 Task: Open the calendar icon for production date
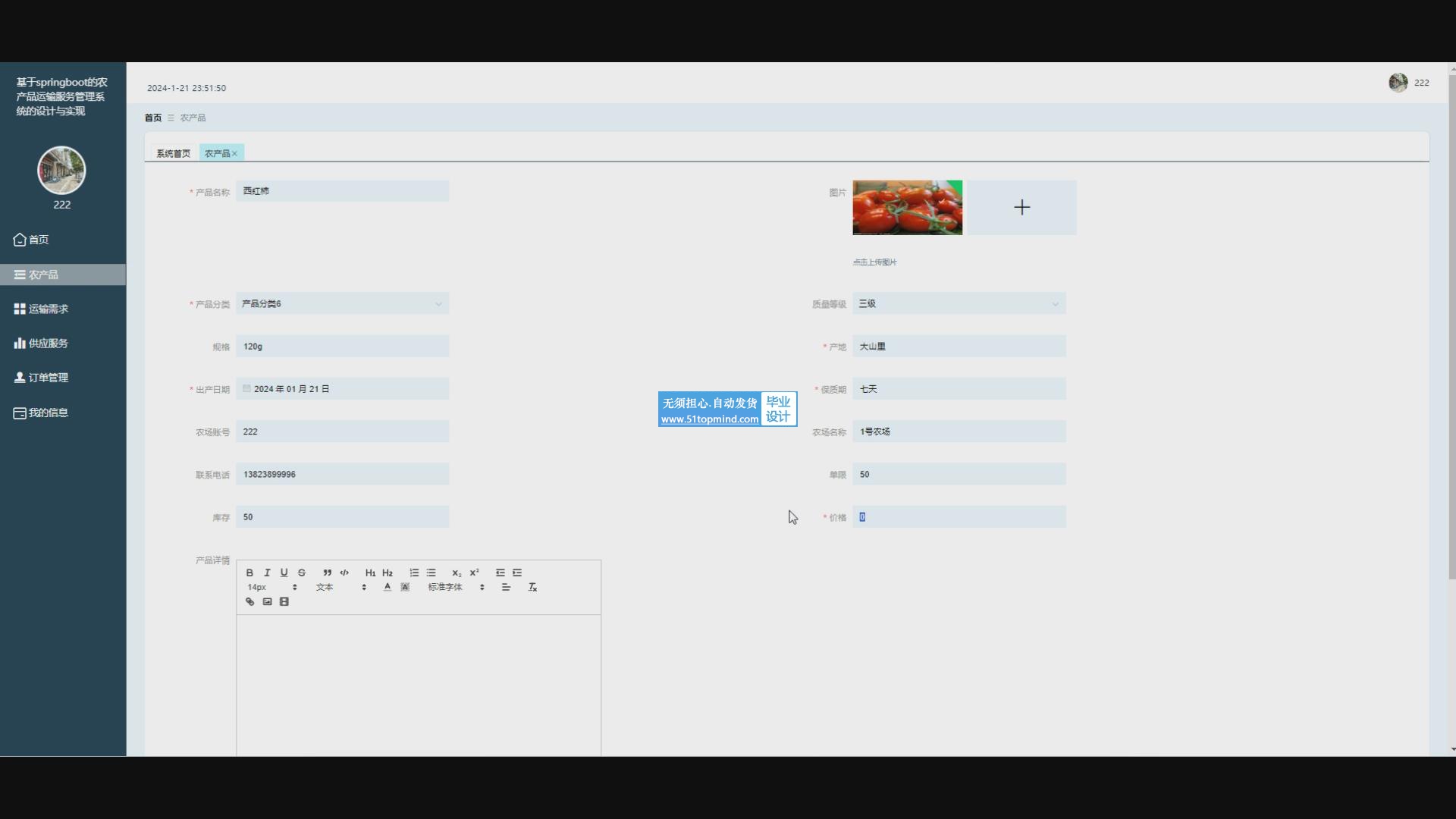(246, 388)
